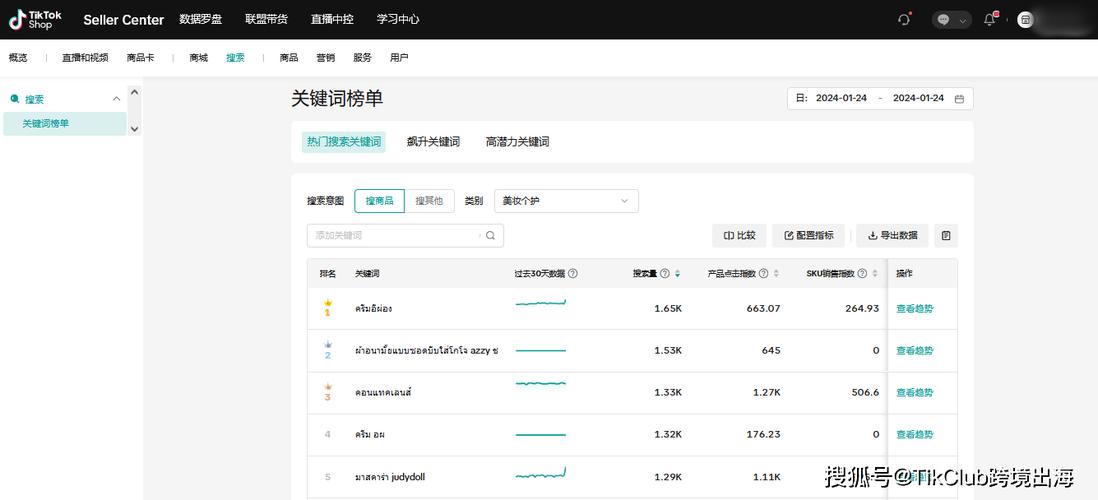Click the 1.65K search volume cell
This screenshot has height=500, width=1098.
pyautogui.click(x=668, y=309)
